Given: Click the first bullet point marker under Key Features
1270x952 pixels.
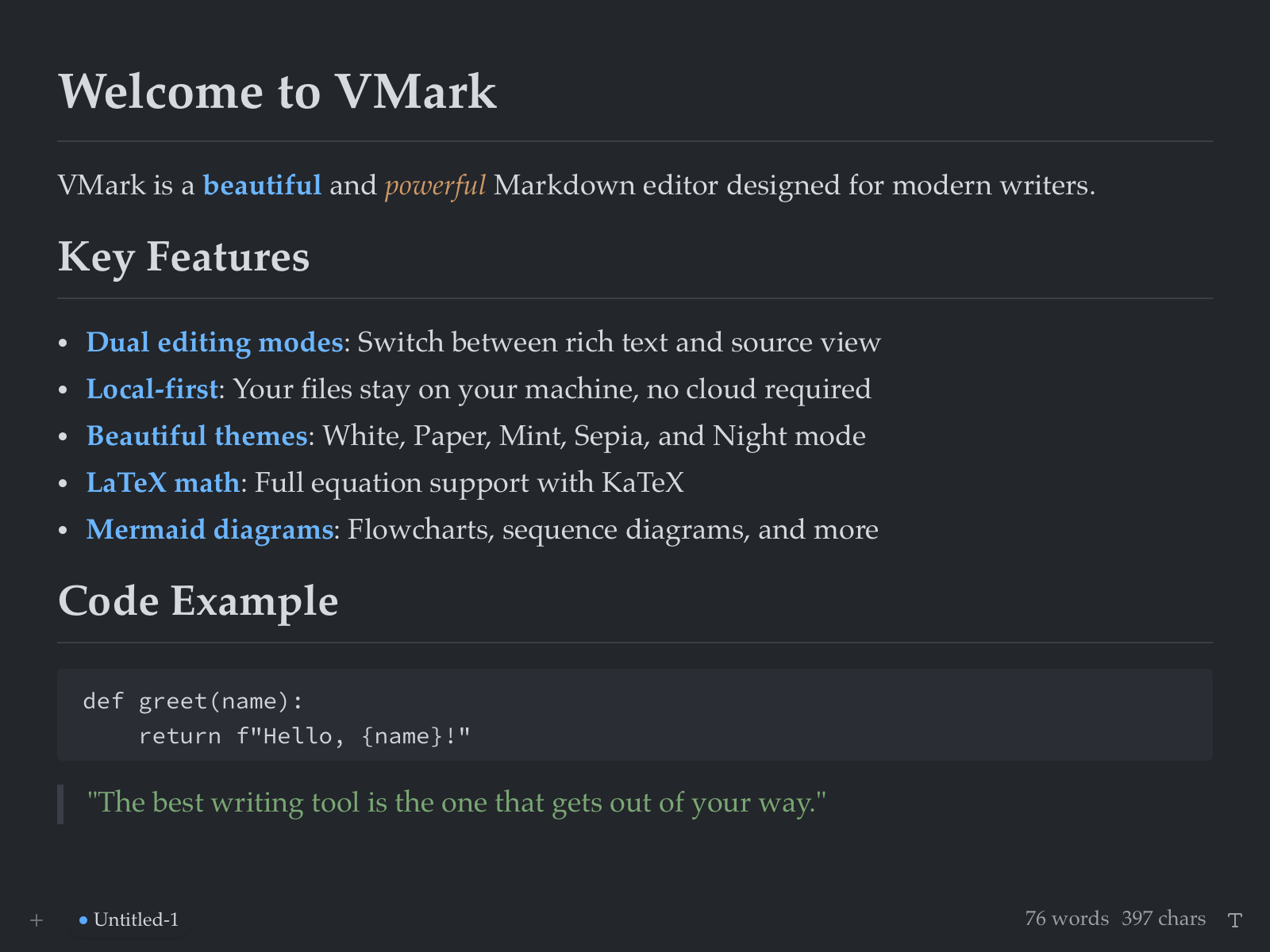Looking at the screenshot, I should [63, 343].
